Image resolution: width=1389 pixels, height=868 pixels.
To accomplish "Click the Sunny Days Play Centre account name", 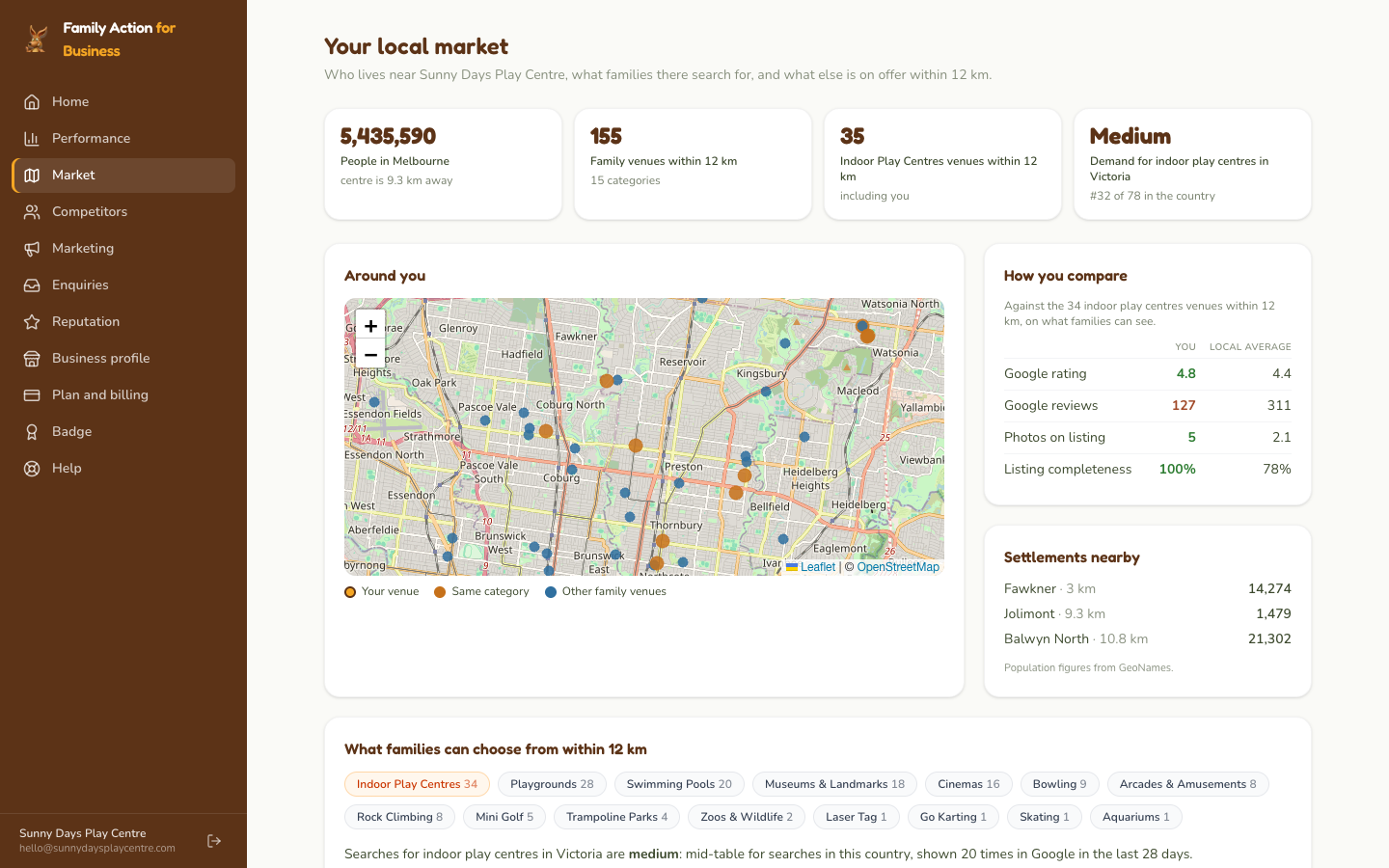I will coord(83,833).
